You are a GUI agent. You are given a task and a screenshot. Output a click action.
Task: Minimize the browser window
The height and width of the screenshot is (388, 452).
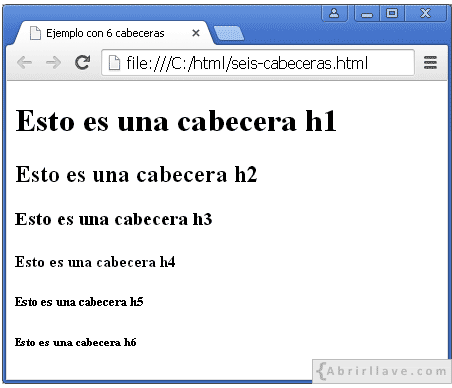click(x=367, y=14)
